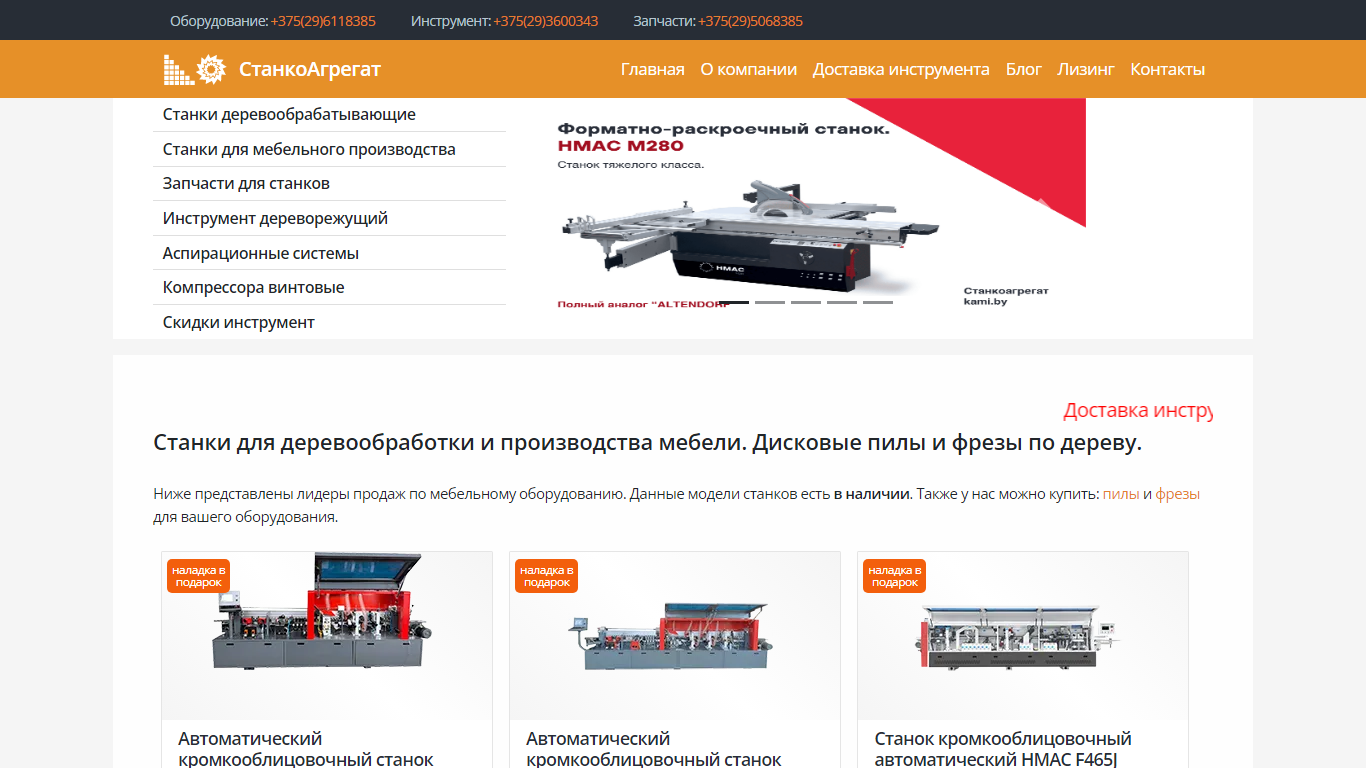Select the third carousel slide indicator
Screen dimensions: 1366x768
(x=806, y=302)
